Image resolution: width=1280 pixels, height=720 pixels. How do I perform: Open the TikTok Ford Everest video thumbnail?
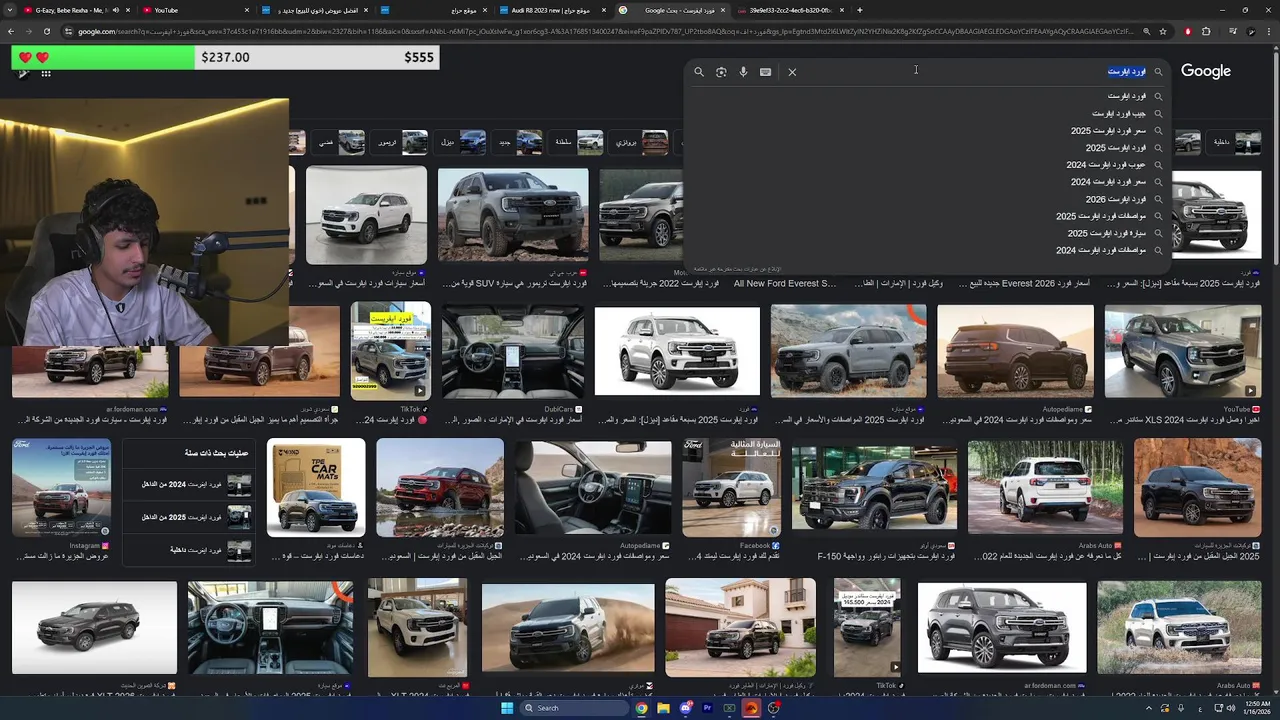click(391, 351)
